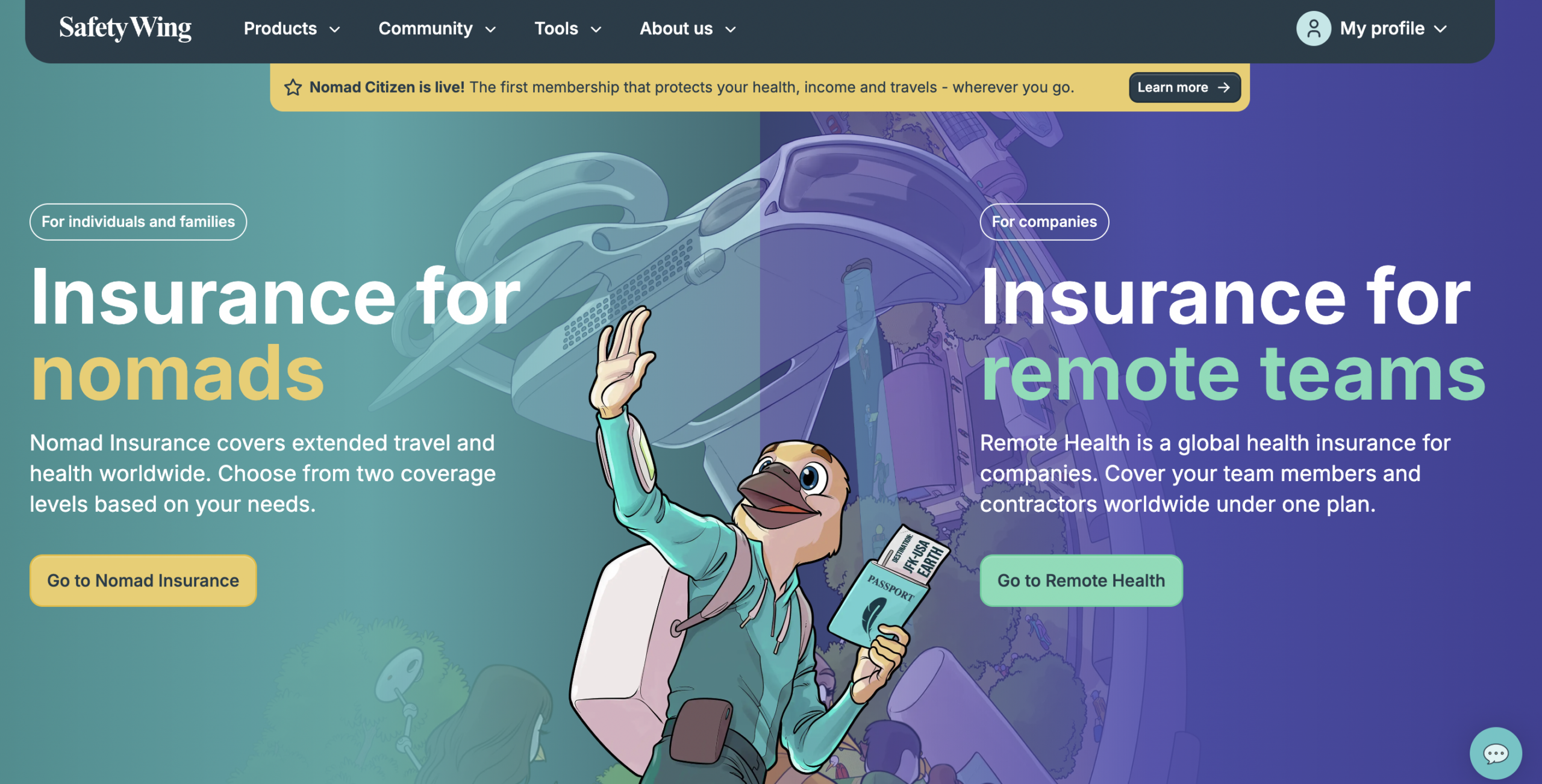Click Go to Nomad Insurance button

[x=143, y=580]
